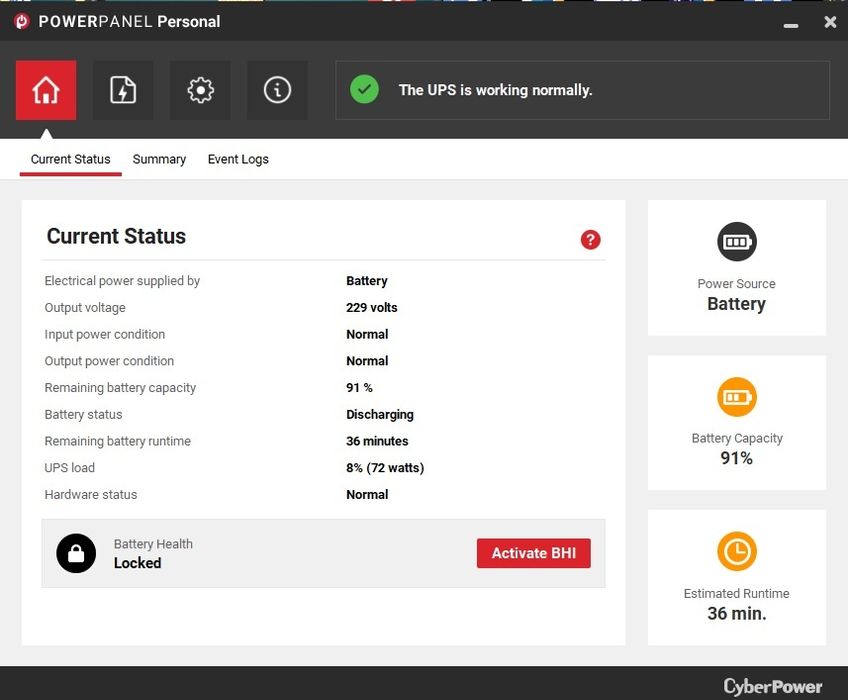This screenshot has width=848, height=700.
Task: Open the Home monitor section
Action: coord(46,90)
